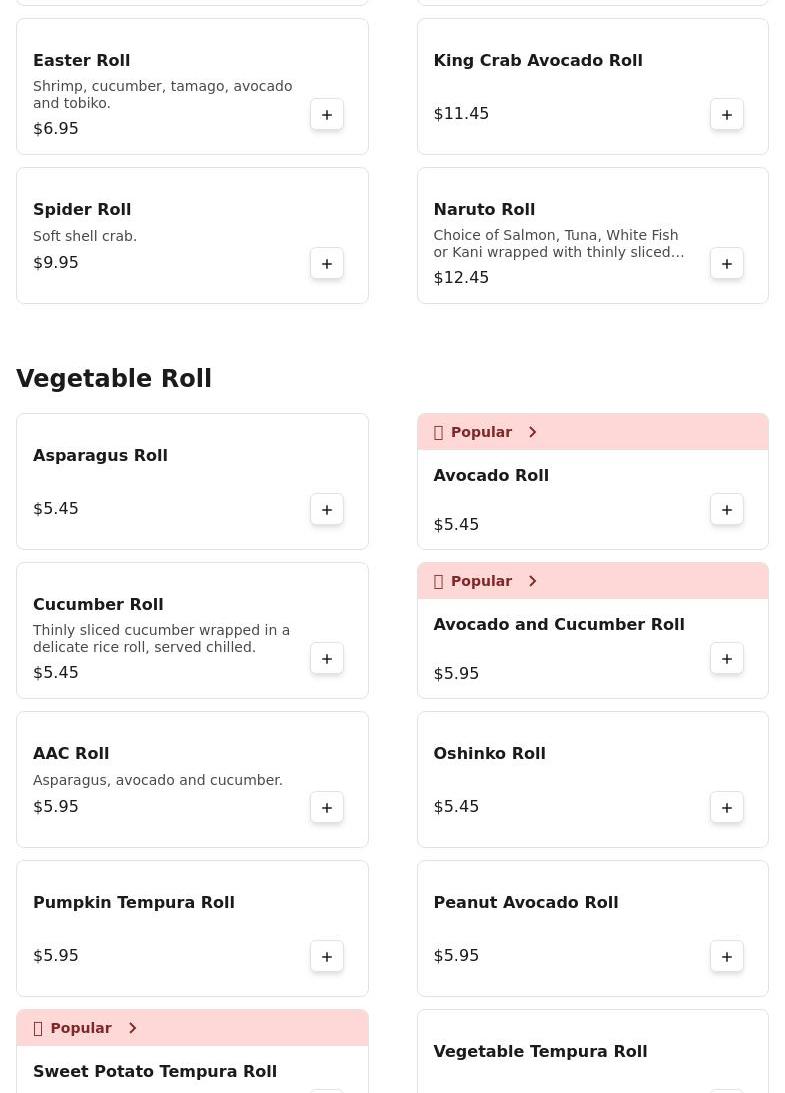Add Asparagus Roll to the cart
Image resolution: width=785 pixels, height=1093 pixels.
click(x=327, y=510)
